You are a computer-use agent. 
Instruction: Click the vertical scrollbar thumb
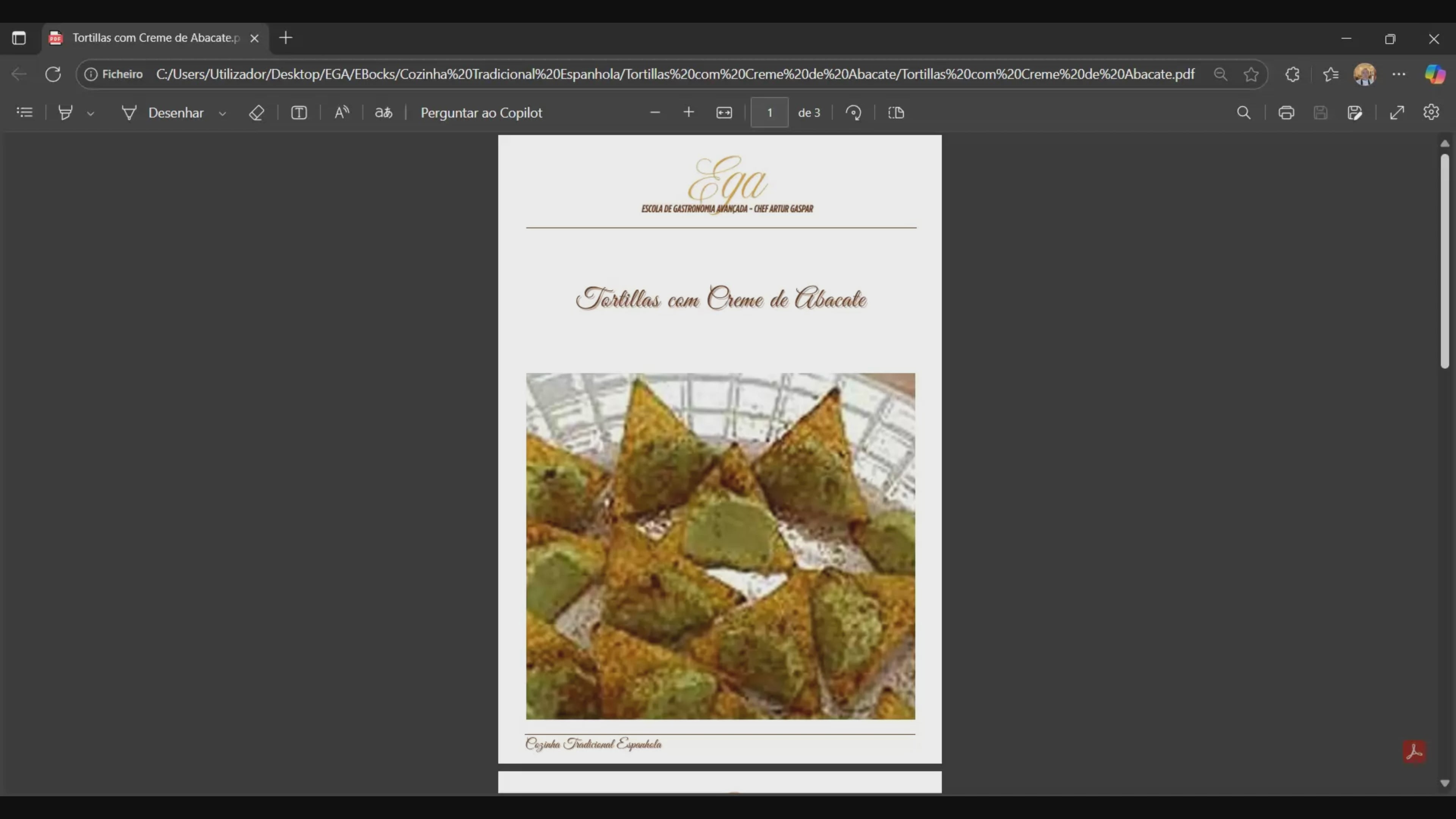click(x=1445, y=260)
